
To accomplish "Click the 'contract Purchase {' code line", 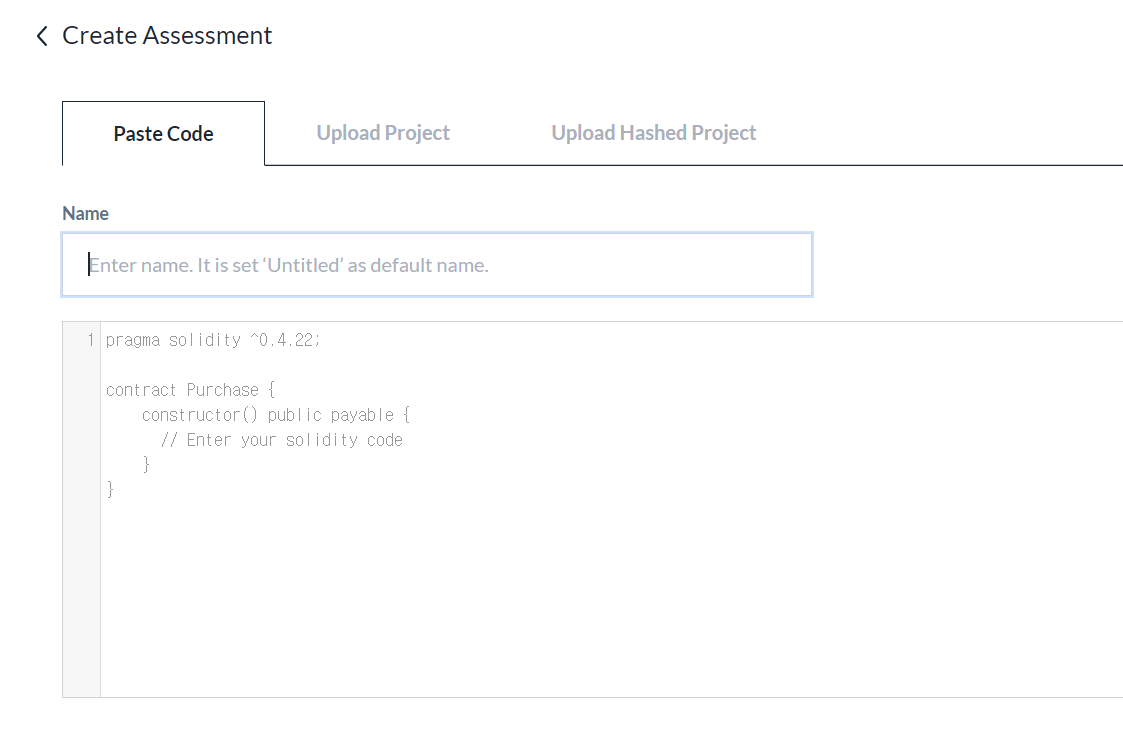I will coord(191,390).
